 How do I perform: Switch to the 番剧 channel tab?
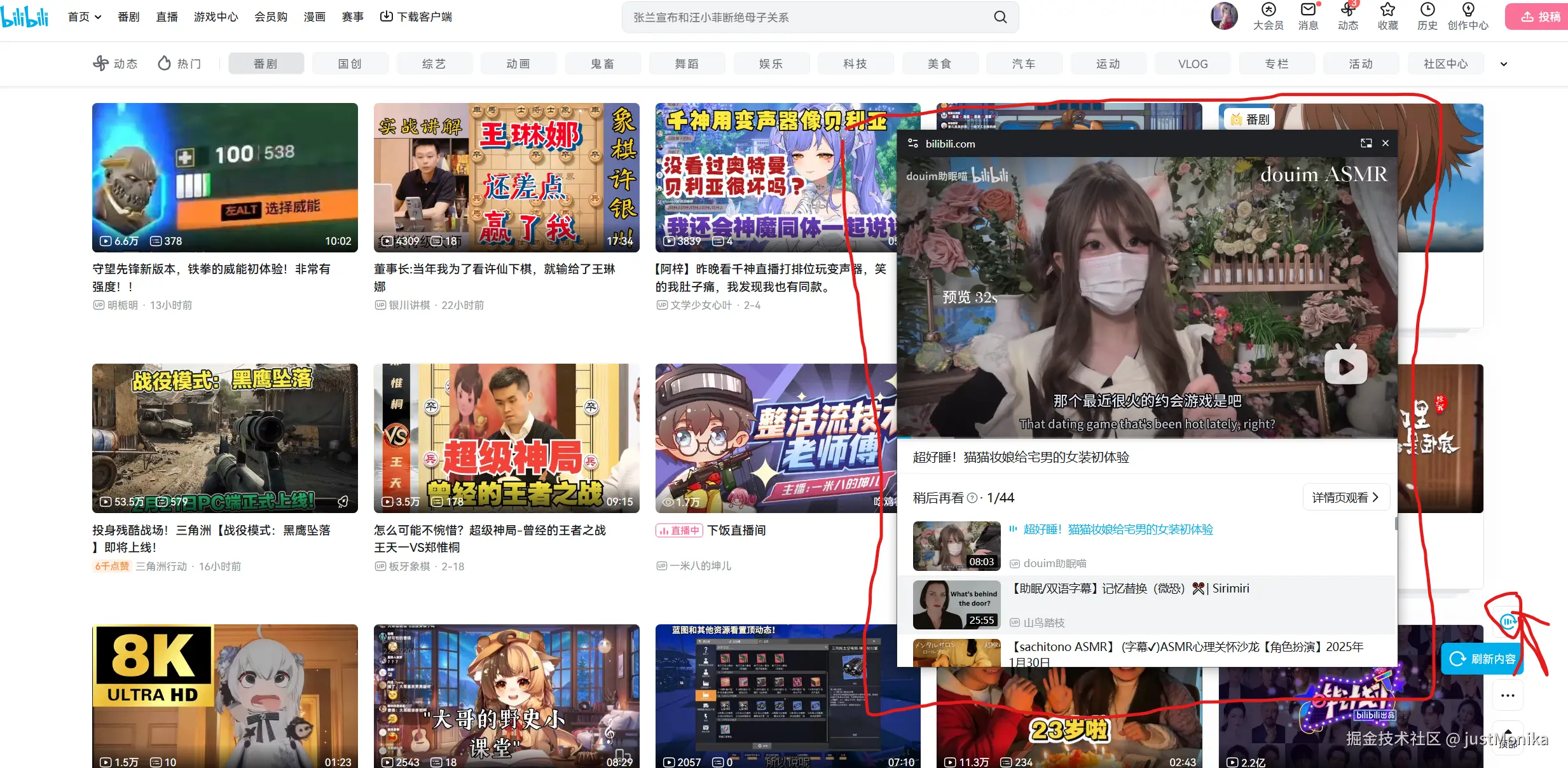coord(266,63)
